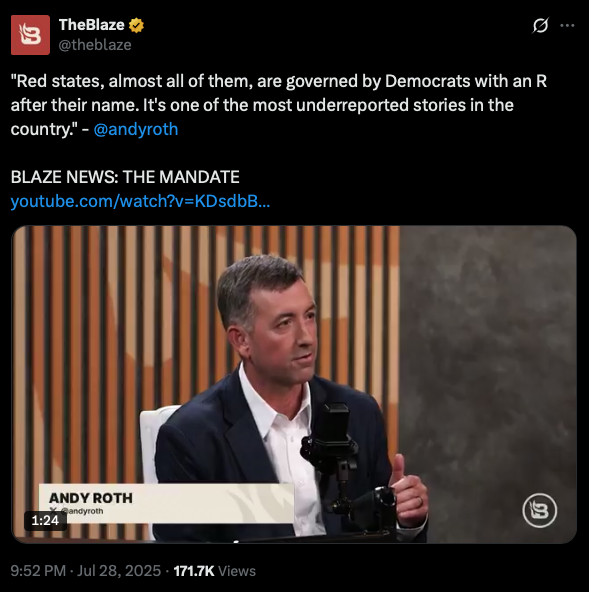Click the X logo in lower-third banner
The image size is (589, 592).
[54, 510]
